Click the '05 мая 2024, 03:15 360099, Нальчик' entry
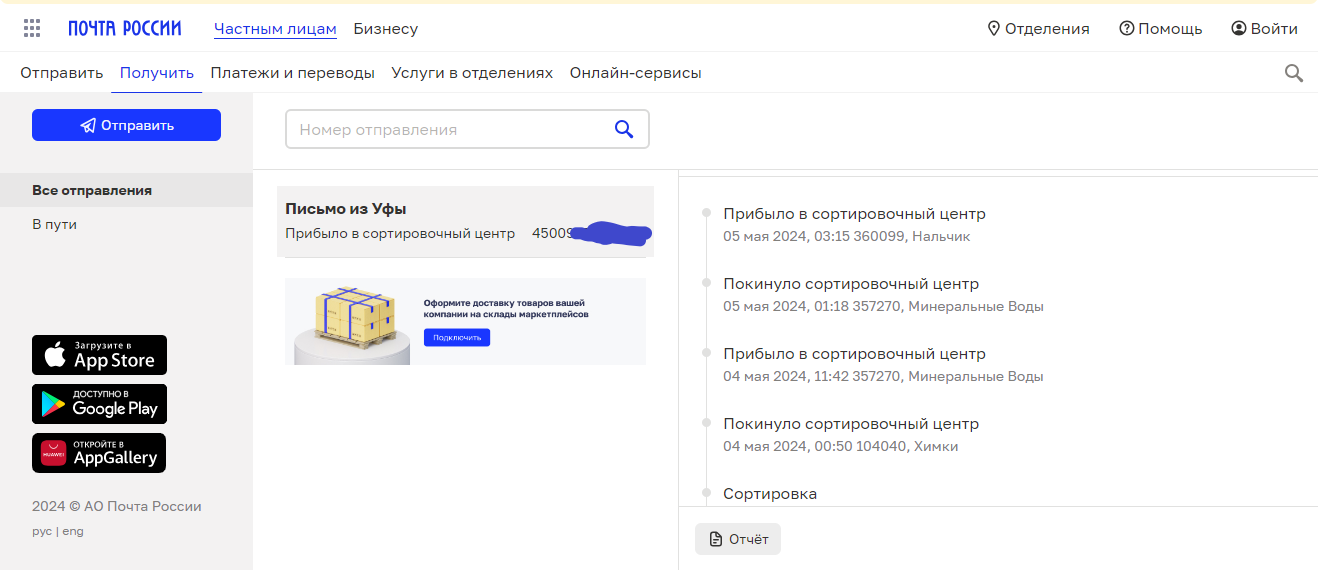Image resolution: width=1318 pixels, height=570 pixels. tap(847, 236)
